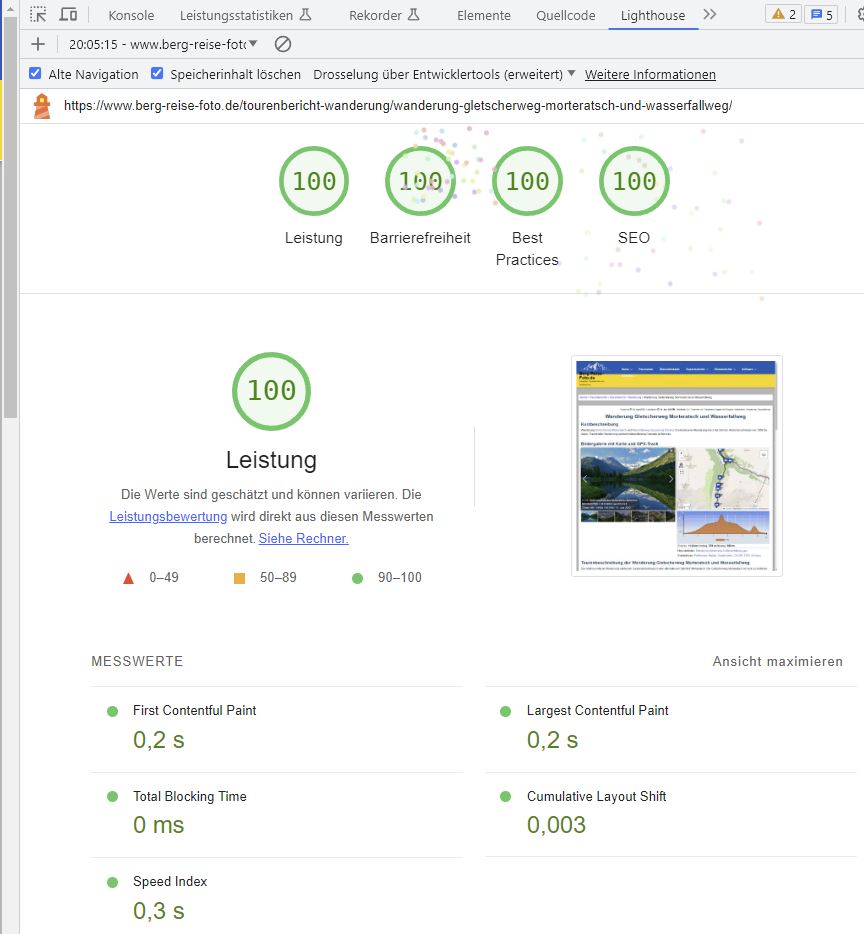Jump to SEO score gauge
The image size is (864, 934).
tap(634, 181)
